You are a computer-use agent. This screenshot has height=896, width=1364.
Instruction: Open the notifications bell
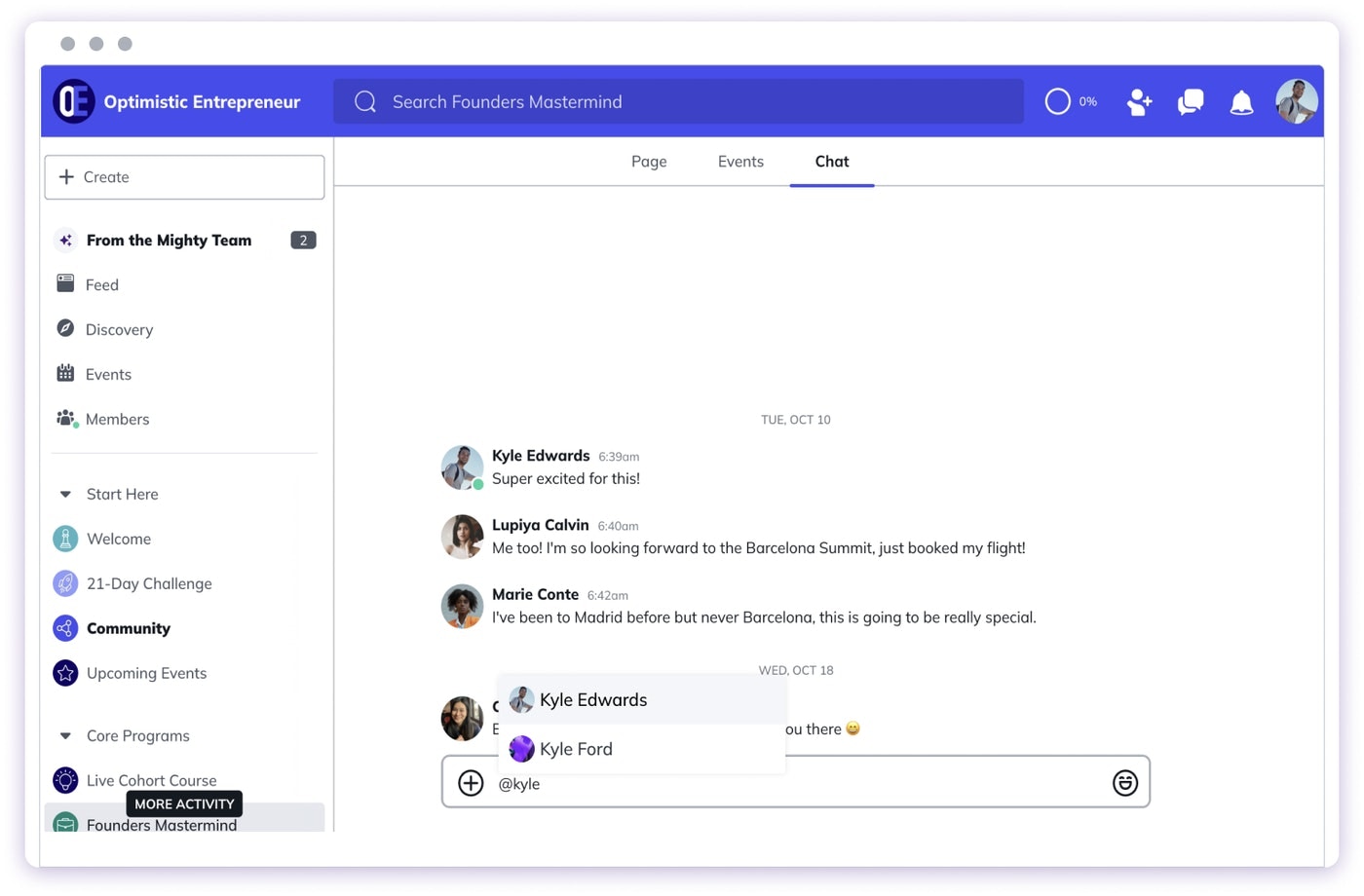(1241, 101)
